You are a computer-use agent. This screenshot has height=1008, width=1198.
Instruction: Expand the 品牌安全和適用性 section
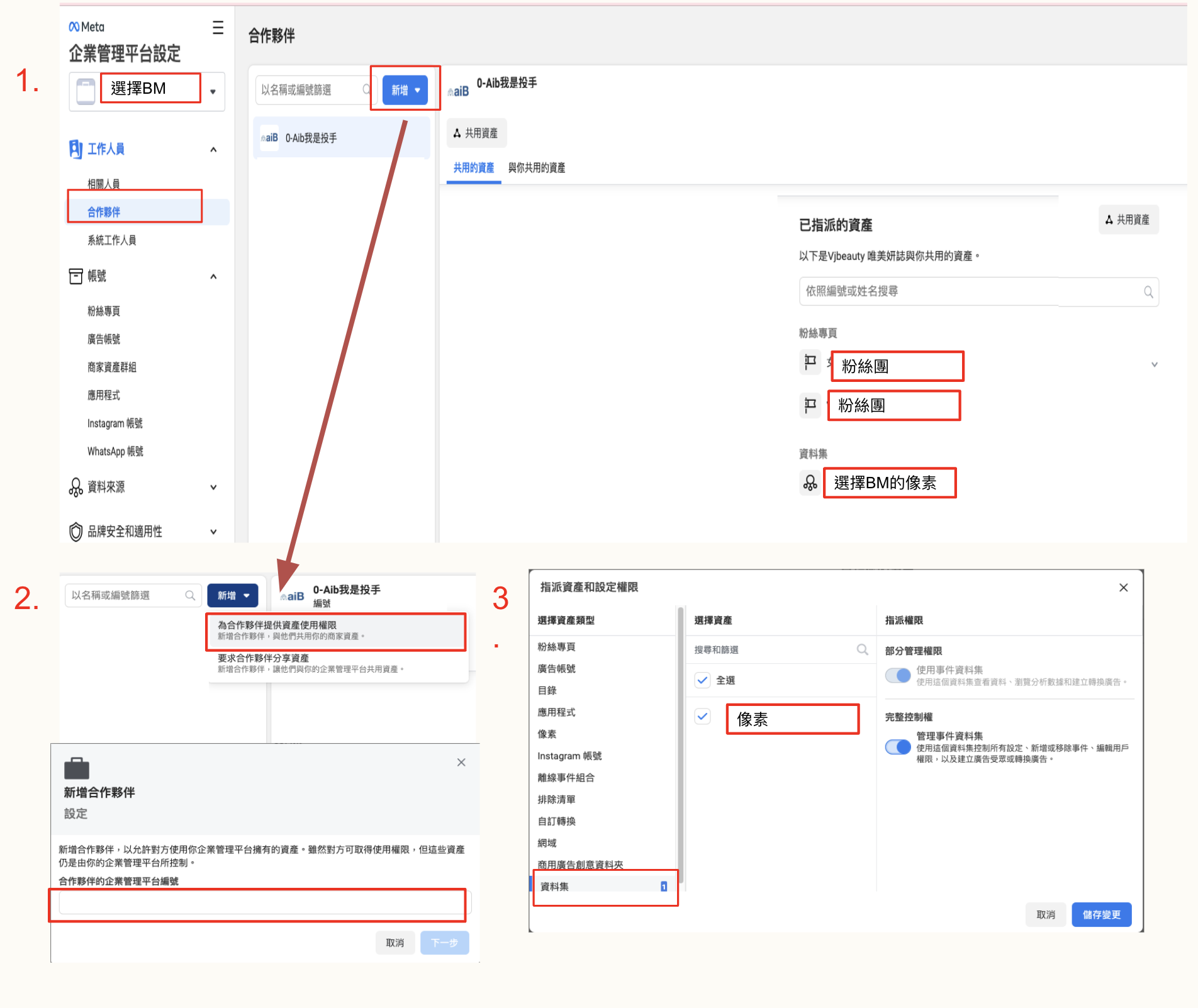pyautogui.click(x=213, y=532)
